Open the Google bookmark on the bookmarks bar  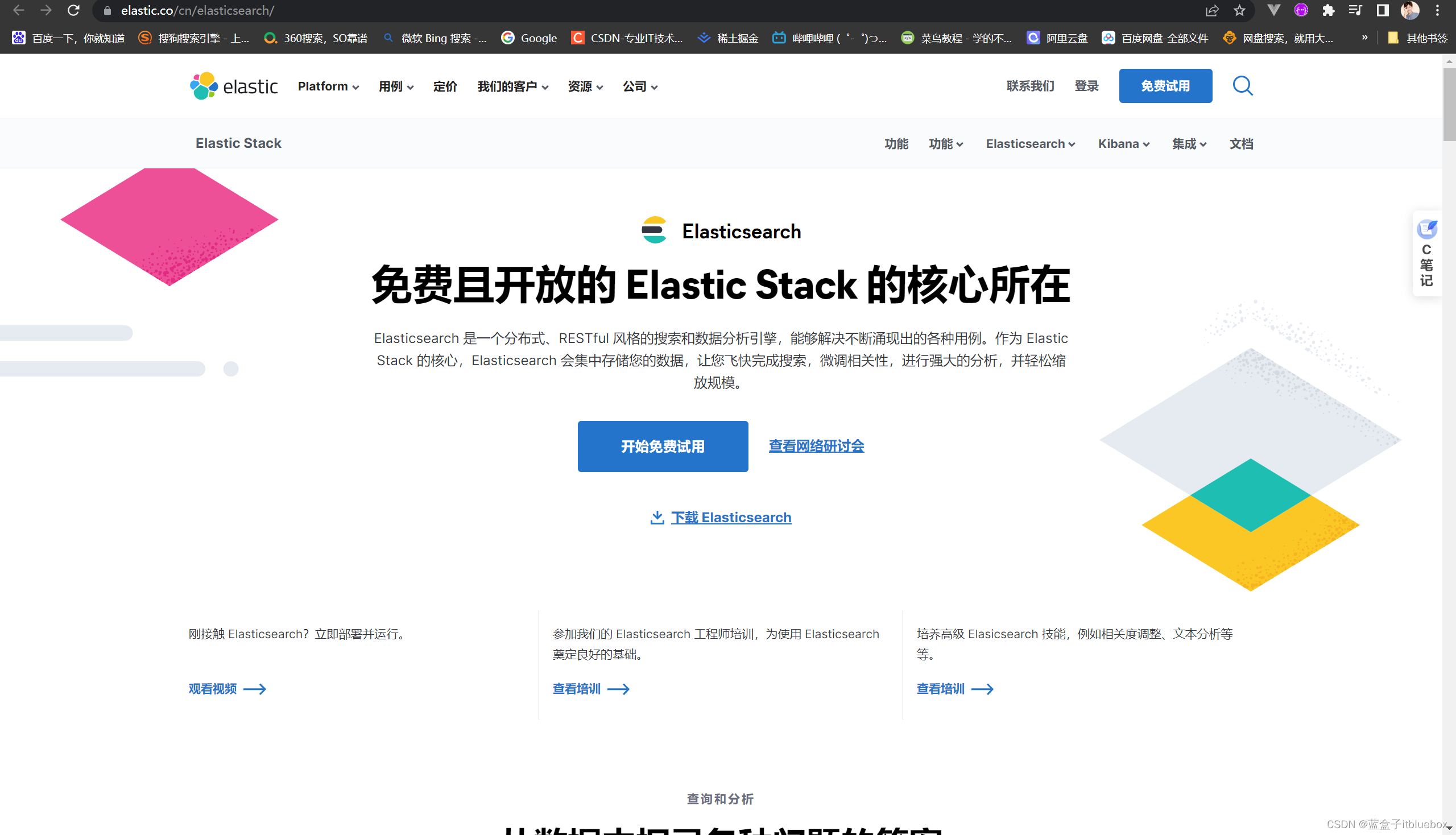point(528,38)
